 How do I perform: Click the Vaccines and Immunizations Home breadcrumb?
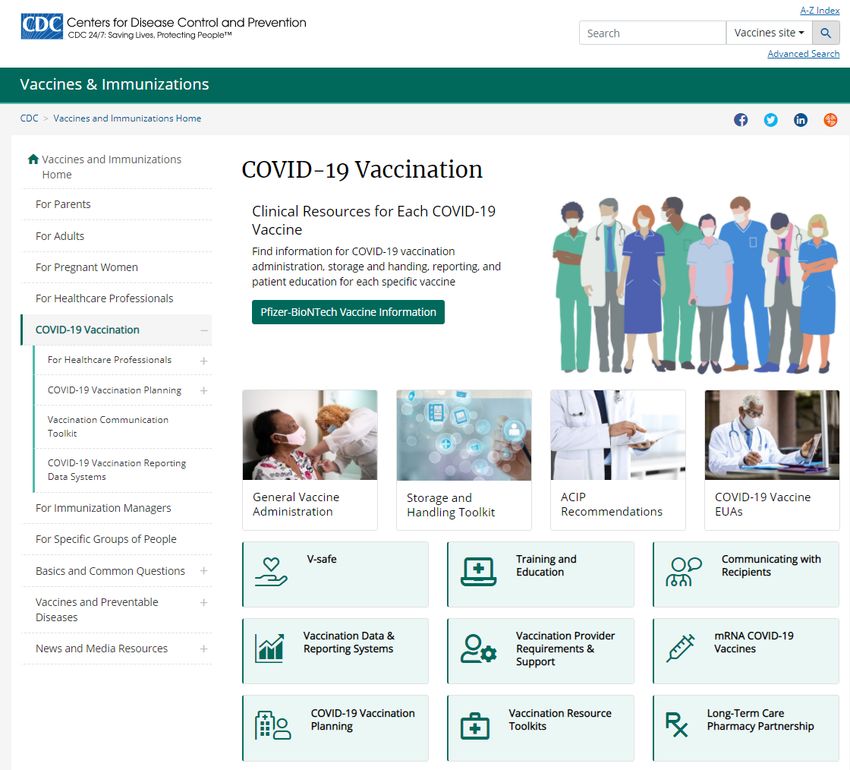[127, 119]
